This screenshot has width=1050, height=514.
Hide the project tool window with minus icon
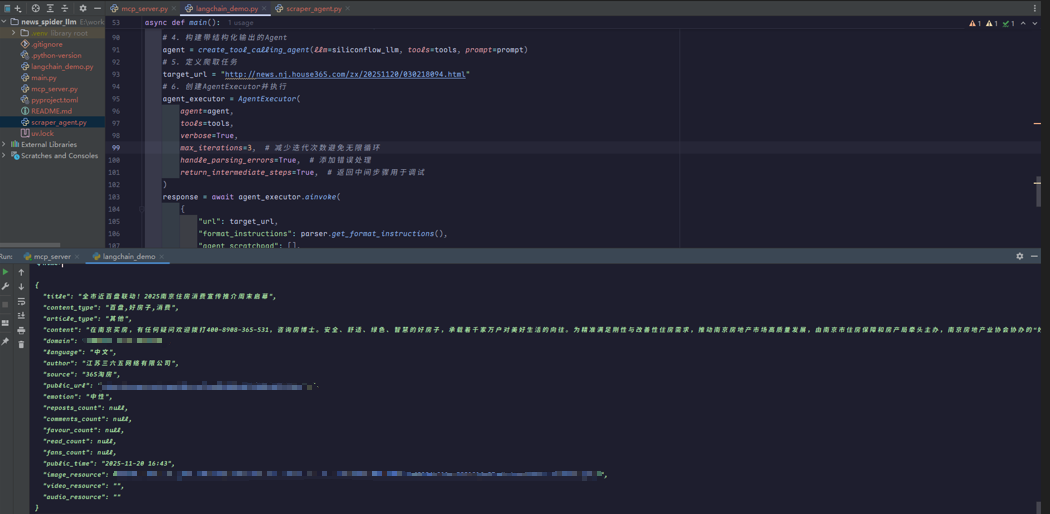pyautogui.click(x=97, y=9)
